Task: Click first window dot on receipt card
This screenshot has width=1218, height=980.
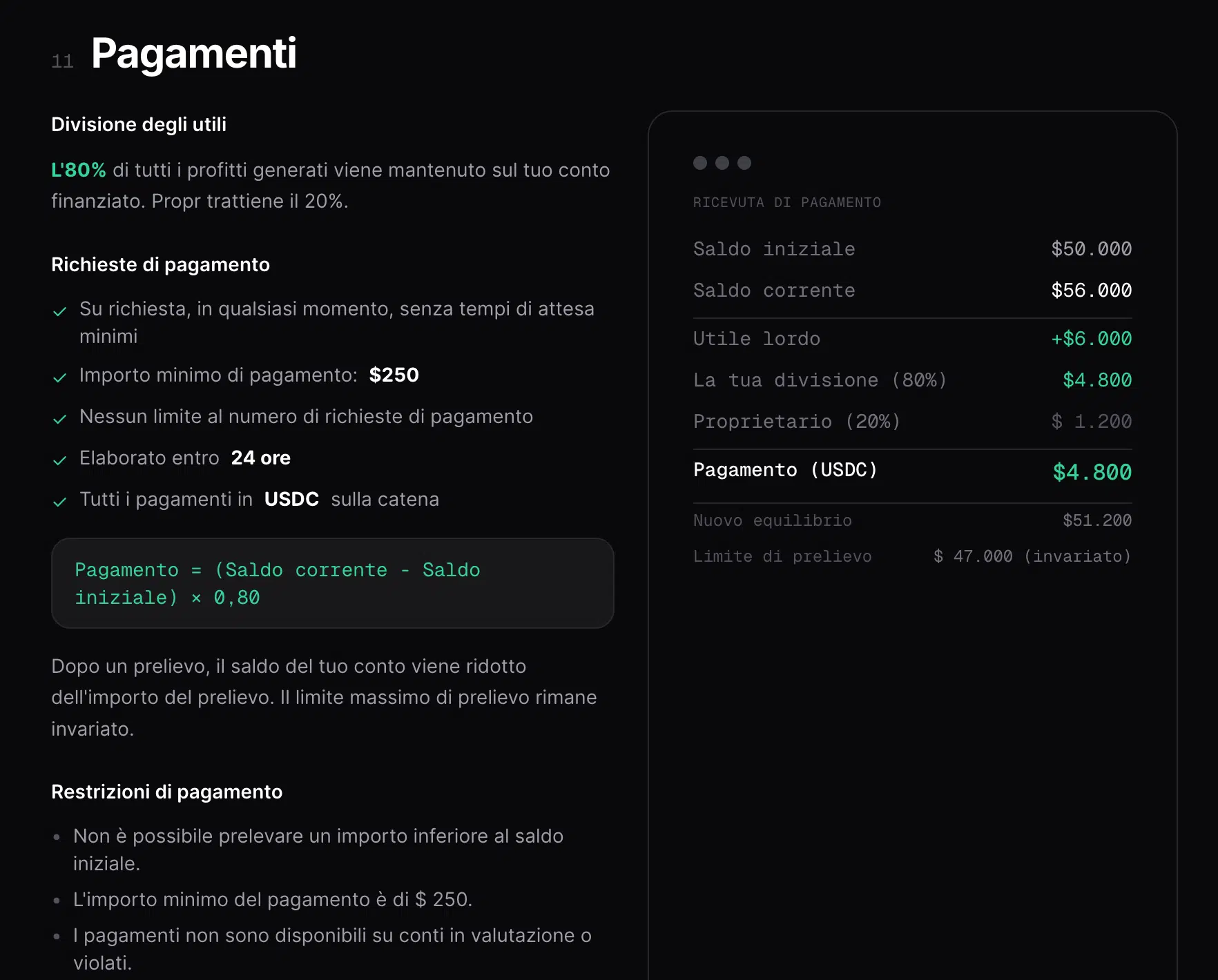Action: [701, 163]
